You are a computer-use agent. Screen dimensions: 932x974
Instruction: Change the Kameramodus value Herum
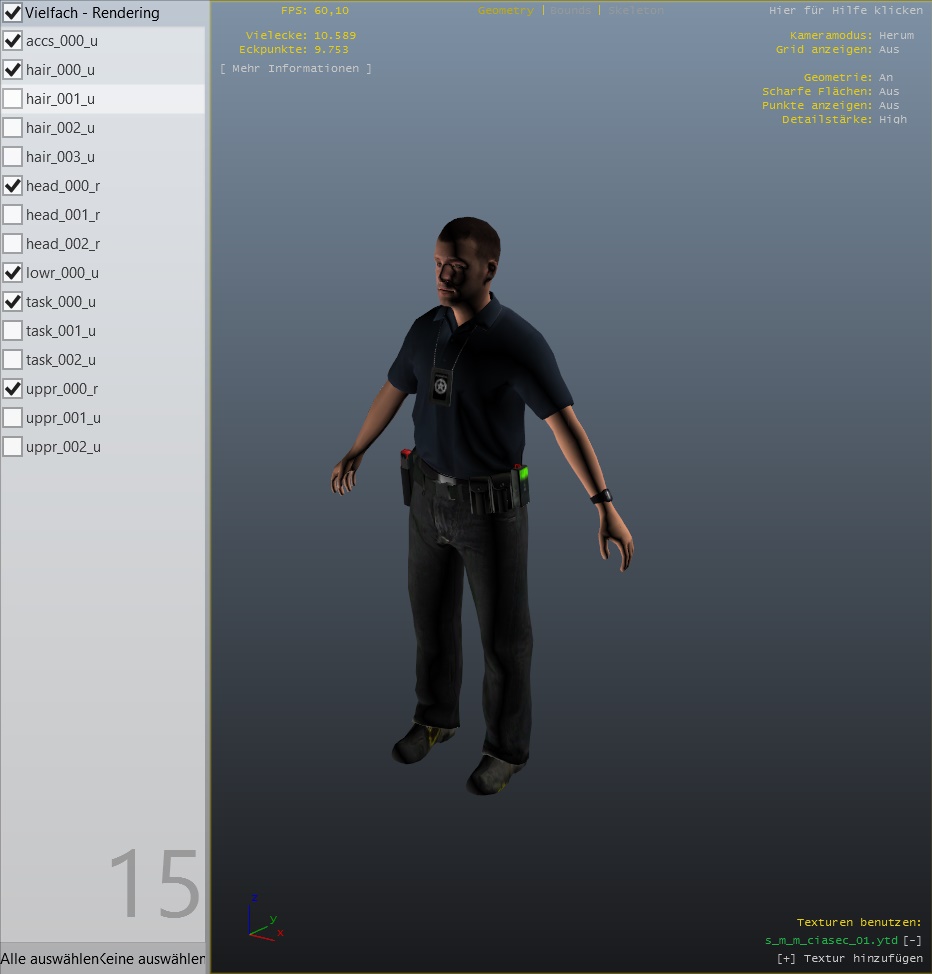(895, 35)
